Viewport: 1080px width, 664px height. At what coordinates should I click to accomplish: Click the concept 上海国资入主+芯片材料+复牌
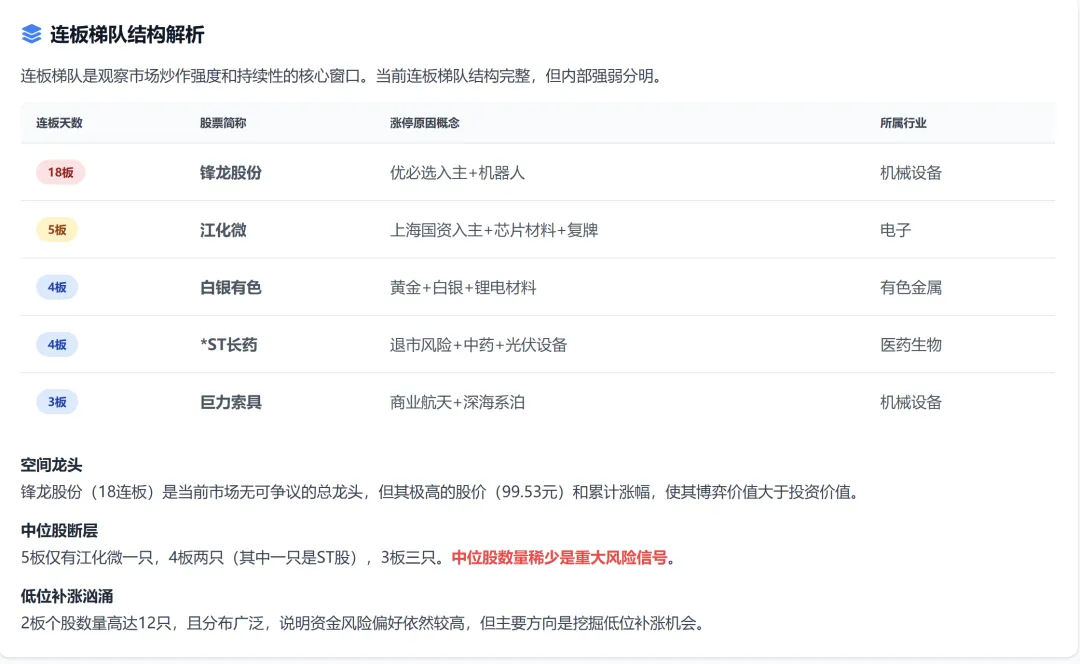[x=494, y=229]
